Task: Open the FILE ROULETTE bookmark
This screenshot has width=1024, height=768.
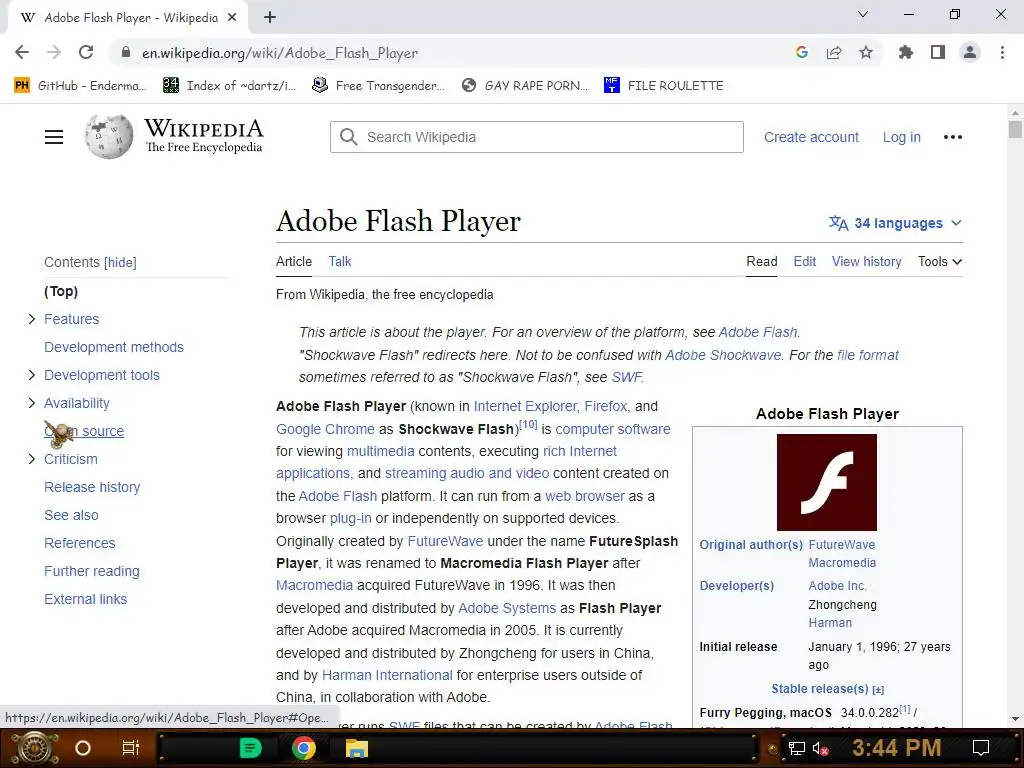Action: click(x=664, y=86)
